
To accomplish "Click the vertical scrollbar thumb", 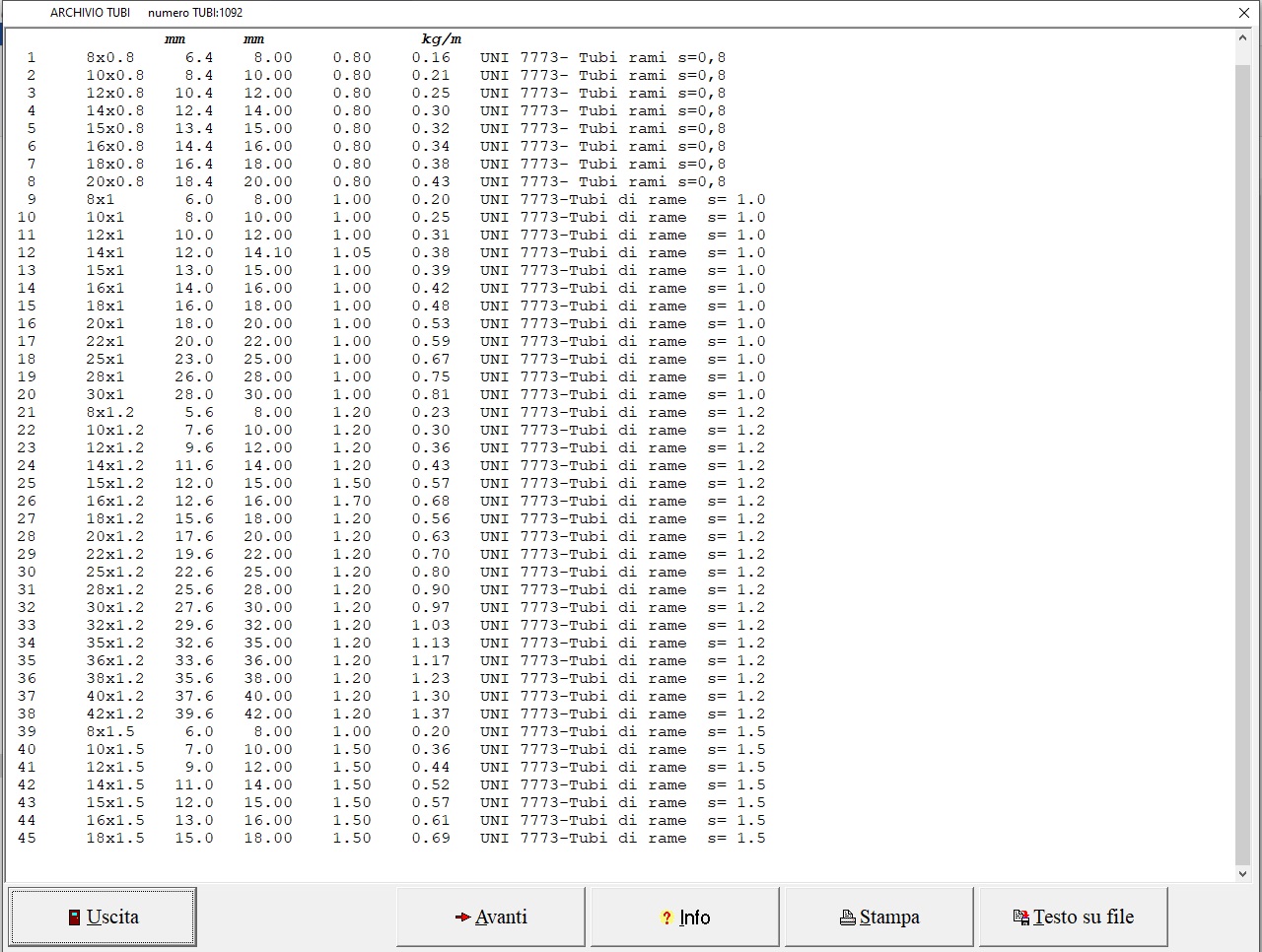I will point(1242,463).
